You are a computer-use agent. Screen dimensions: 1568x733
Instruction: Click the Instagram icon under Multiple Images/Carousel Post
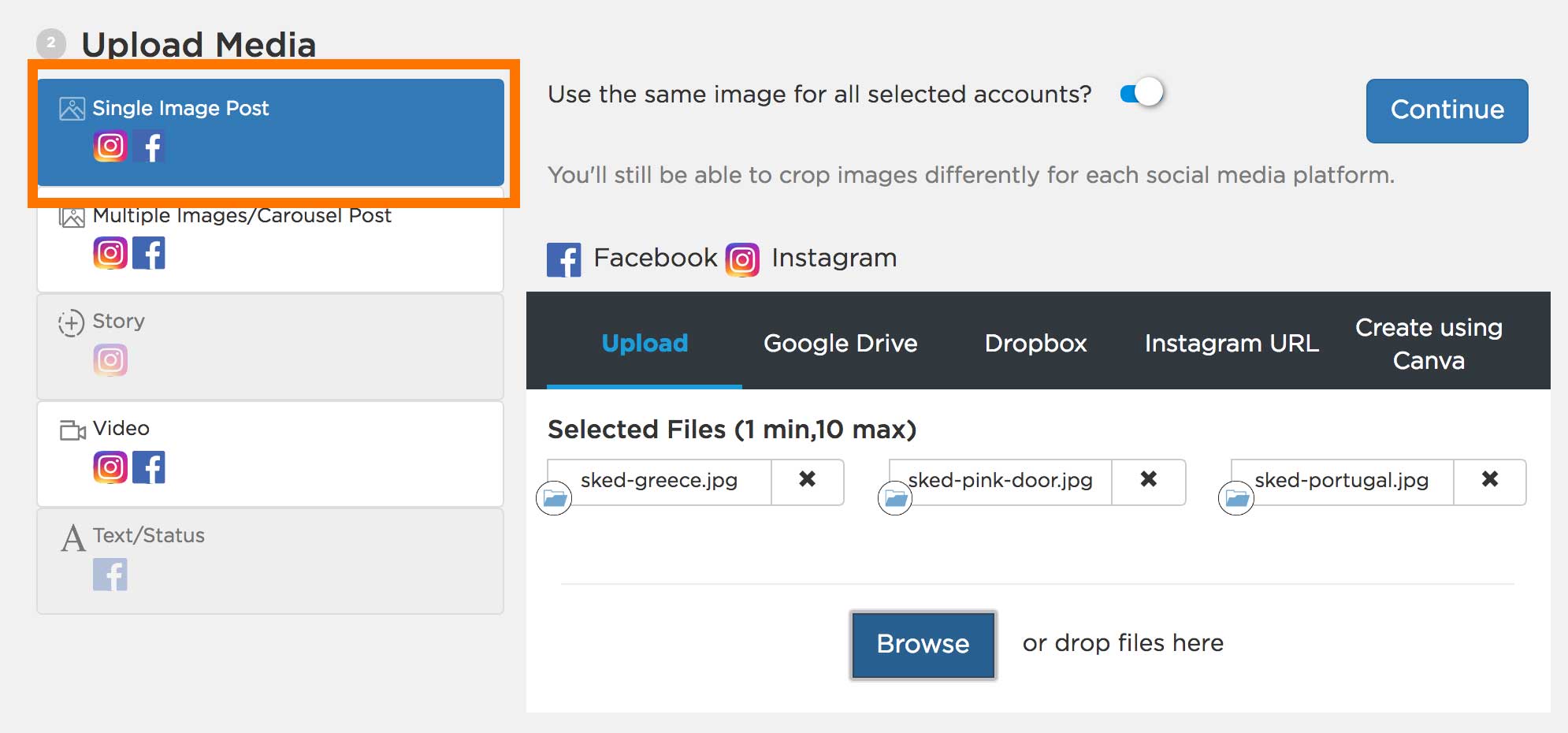point(110,253)
